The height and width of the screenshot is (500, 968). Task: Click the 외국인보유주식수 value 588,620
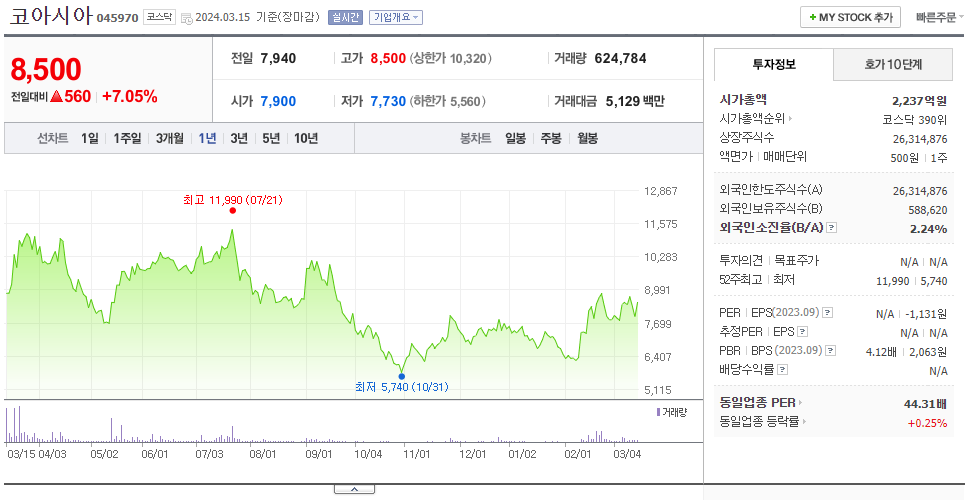928,210
